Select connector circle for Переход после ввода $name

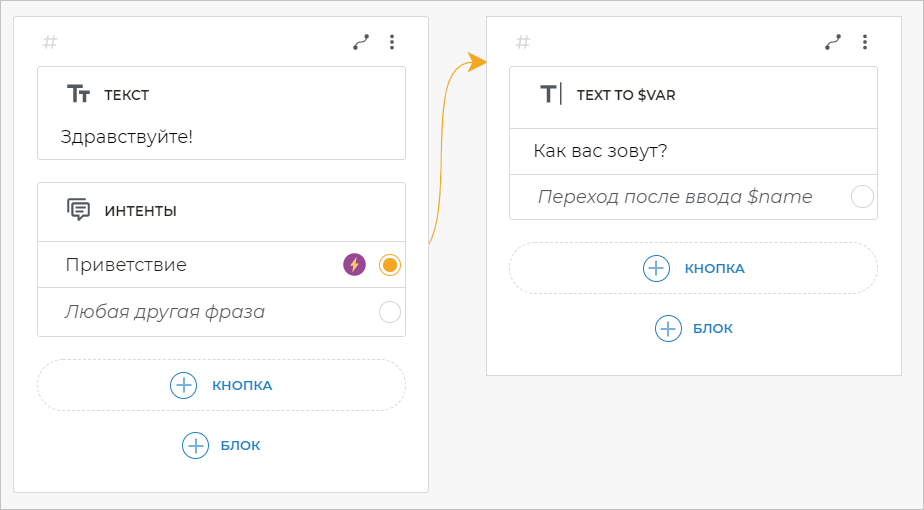862,197
